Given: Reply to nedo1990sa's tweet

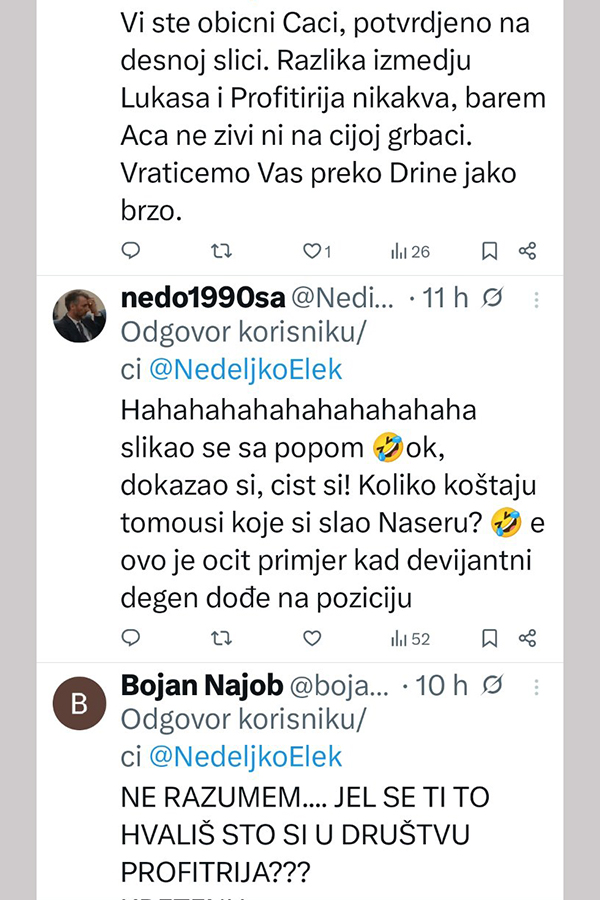Looking at the screenshot, I should 131,638.
